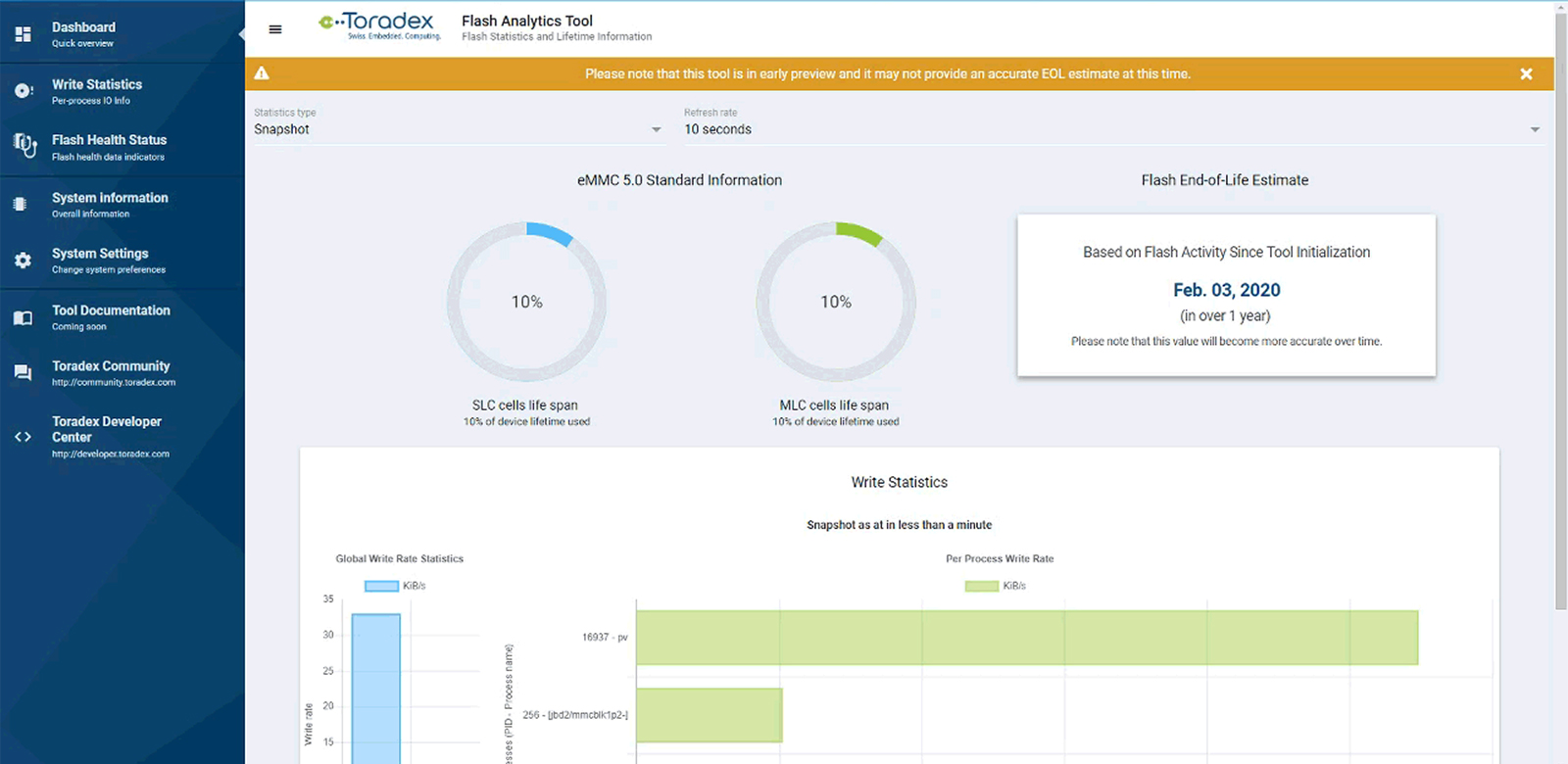Click the eMMC 5.0 Standard Information heading
Viewport: 1568px width, 764px height.
pos(680,180)
